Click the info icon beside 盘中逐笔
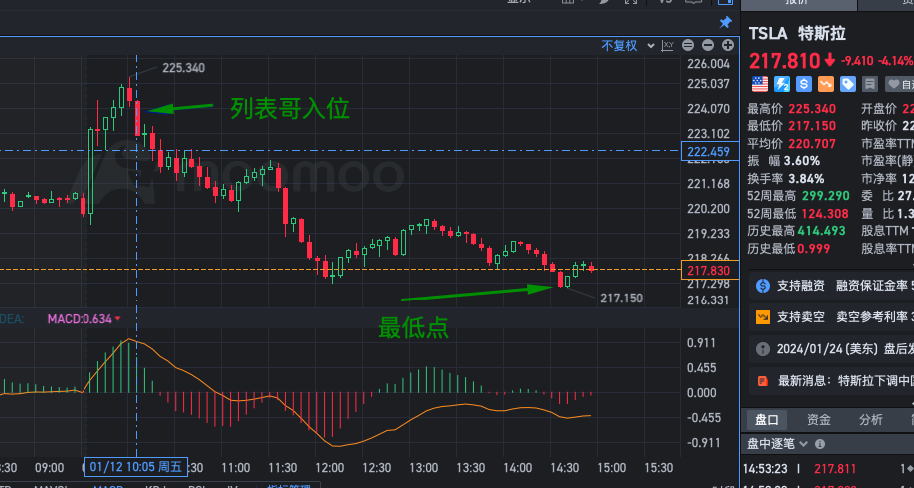914x488 pixels. (x=820, y=444)
